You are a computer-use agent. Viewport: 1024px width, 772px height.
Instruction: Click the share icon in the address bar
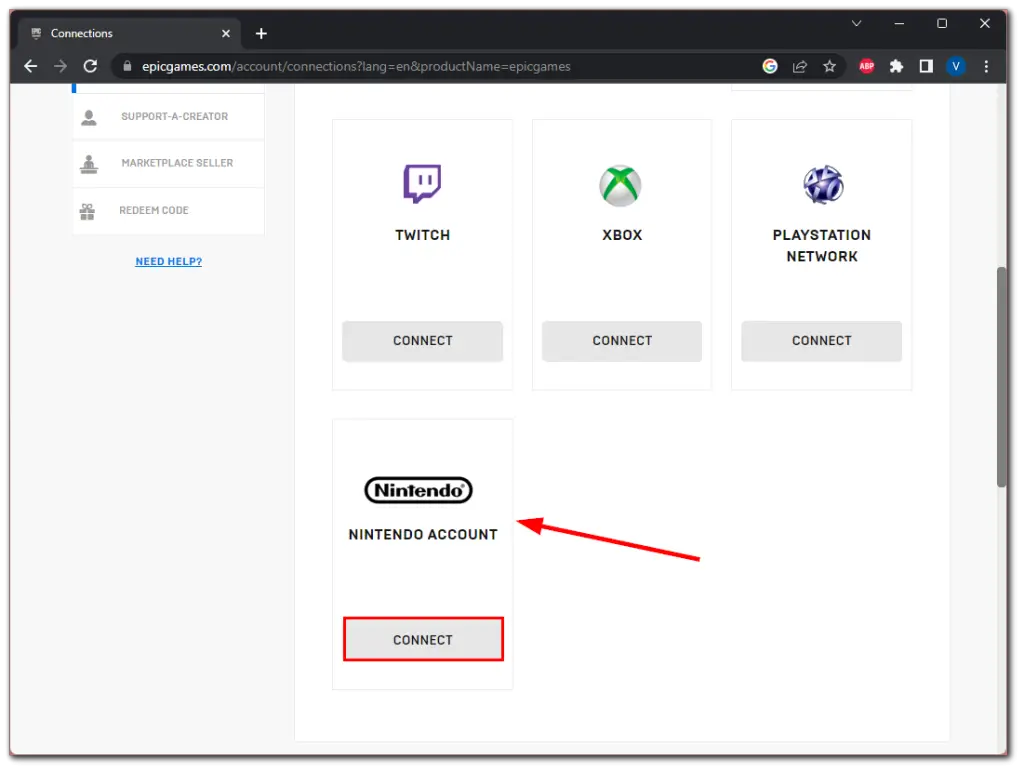[800, 66]
